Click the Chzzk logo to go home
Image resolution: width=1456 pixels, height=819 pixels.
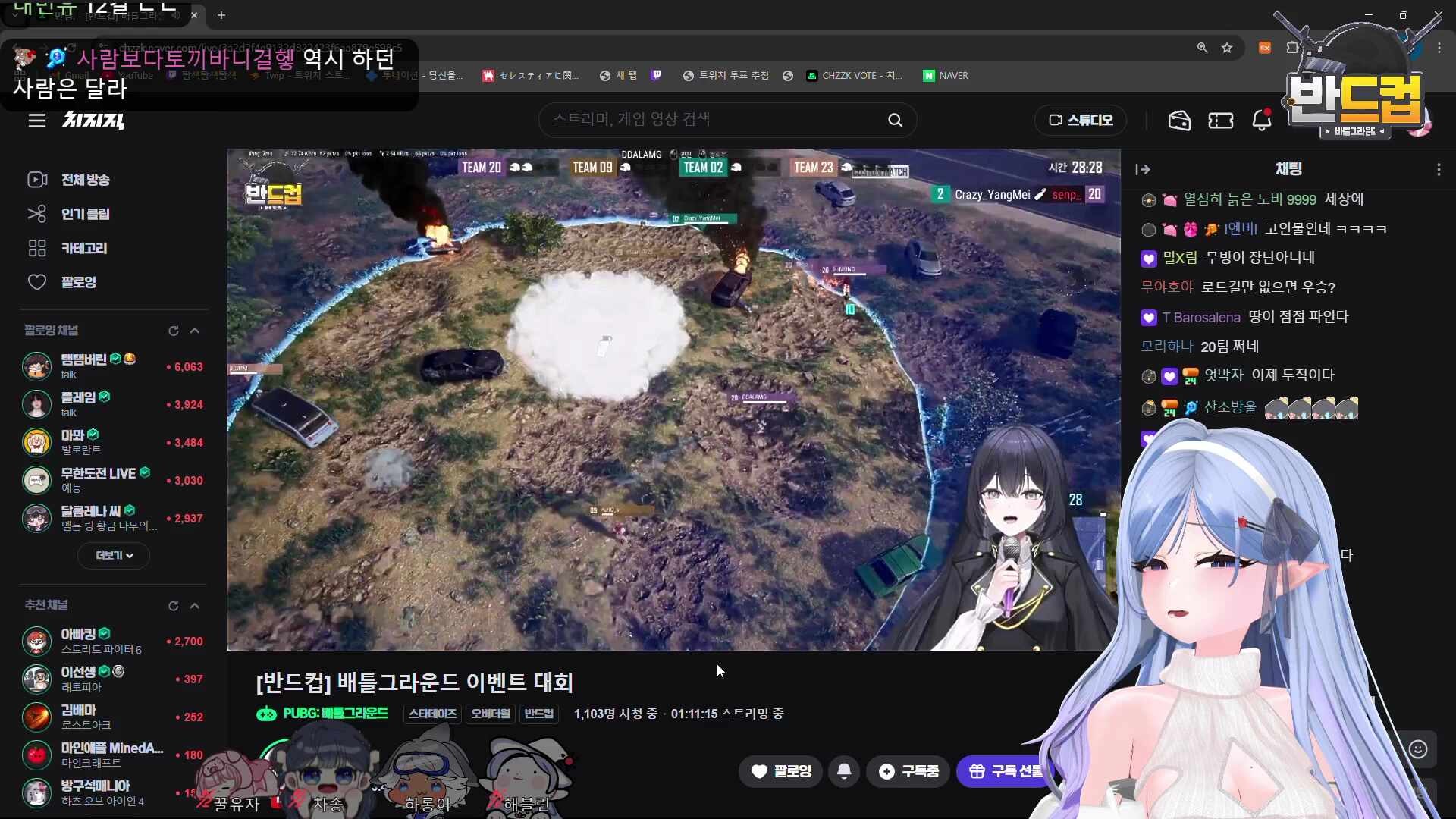93,120
